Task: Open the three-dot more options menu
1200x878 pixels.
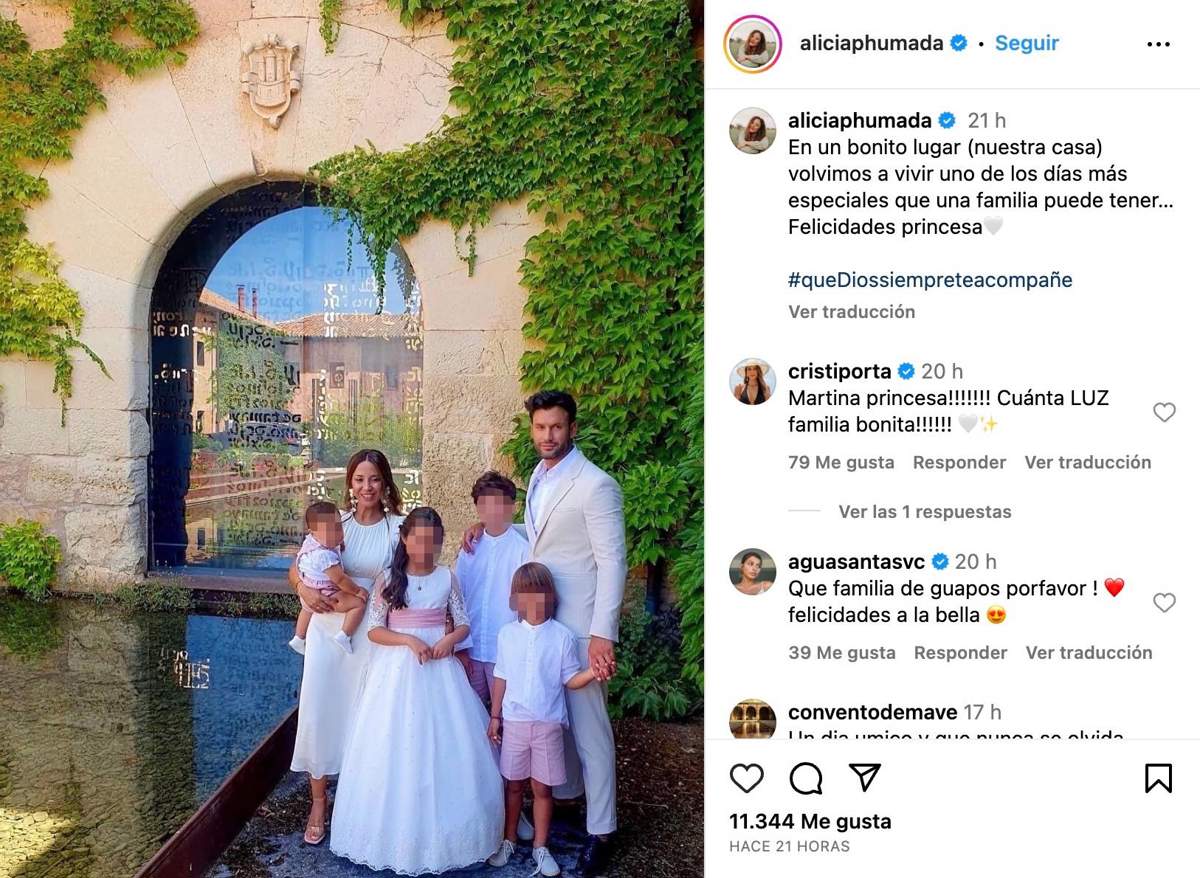Action: pos(1158,44)
